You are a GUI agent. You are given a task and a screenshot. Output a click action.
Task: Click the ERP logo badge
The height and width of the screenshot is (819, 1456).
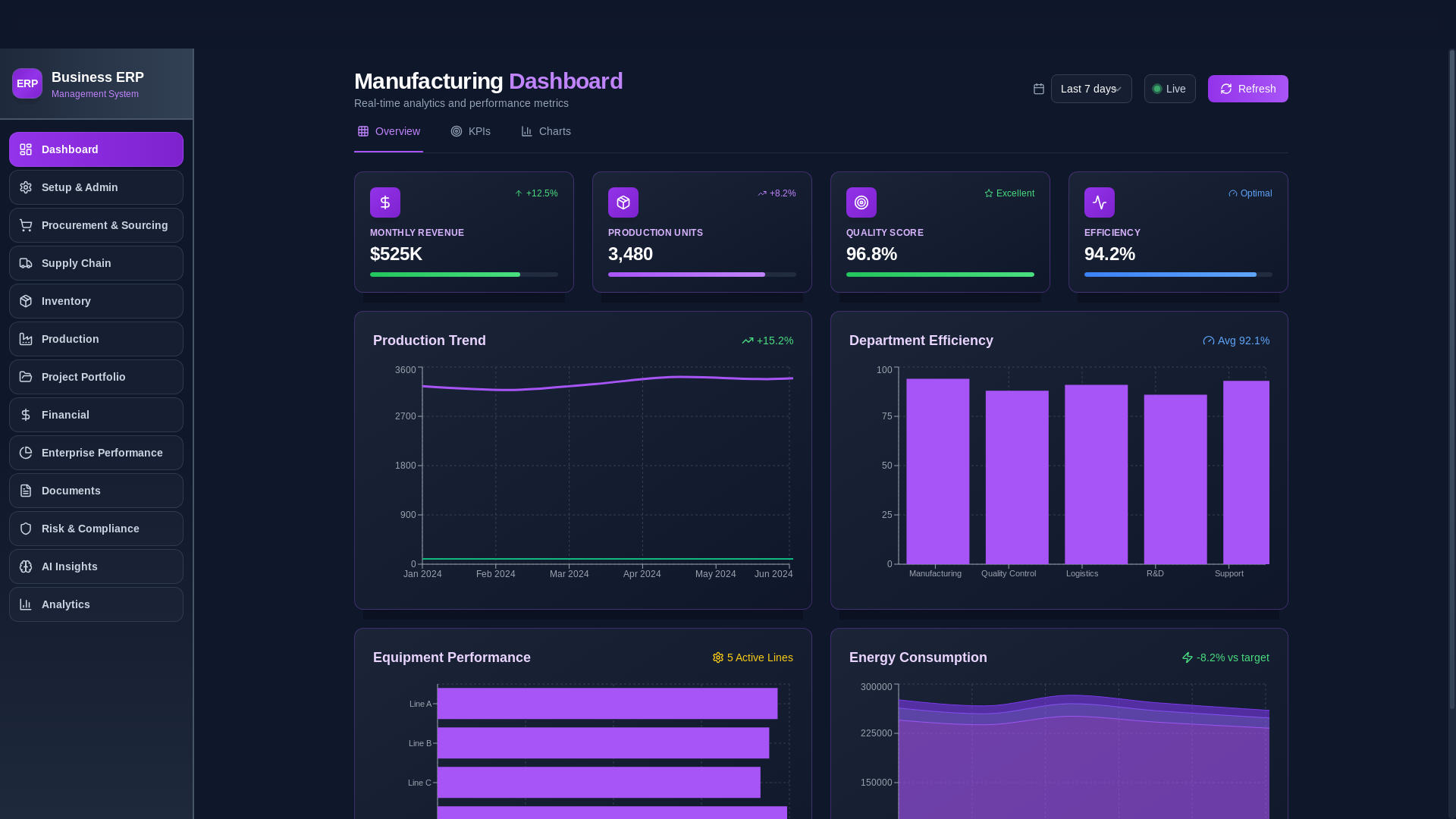[27, 83]
